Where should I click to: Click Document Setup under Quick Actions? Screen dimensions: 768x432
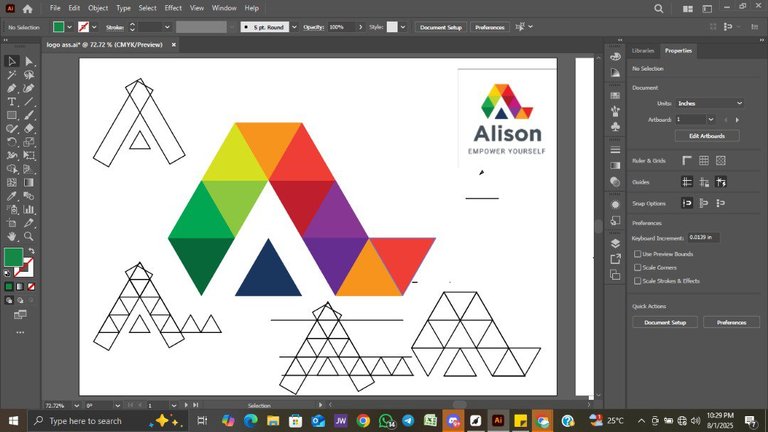click(x=665, y=322)
